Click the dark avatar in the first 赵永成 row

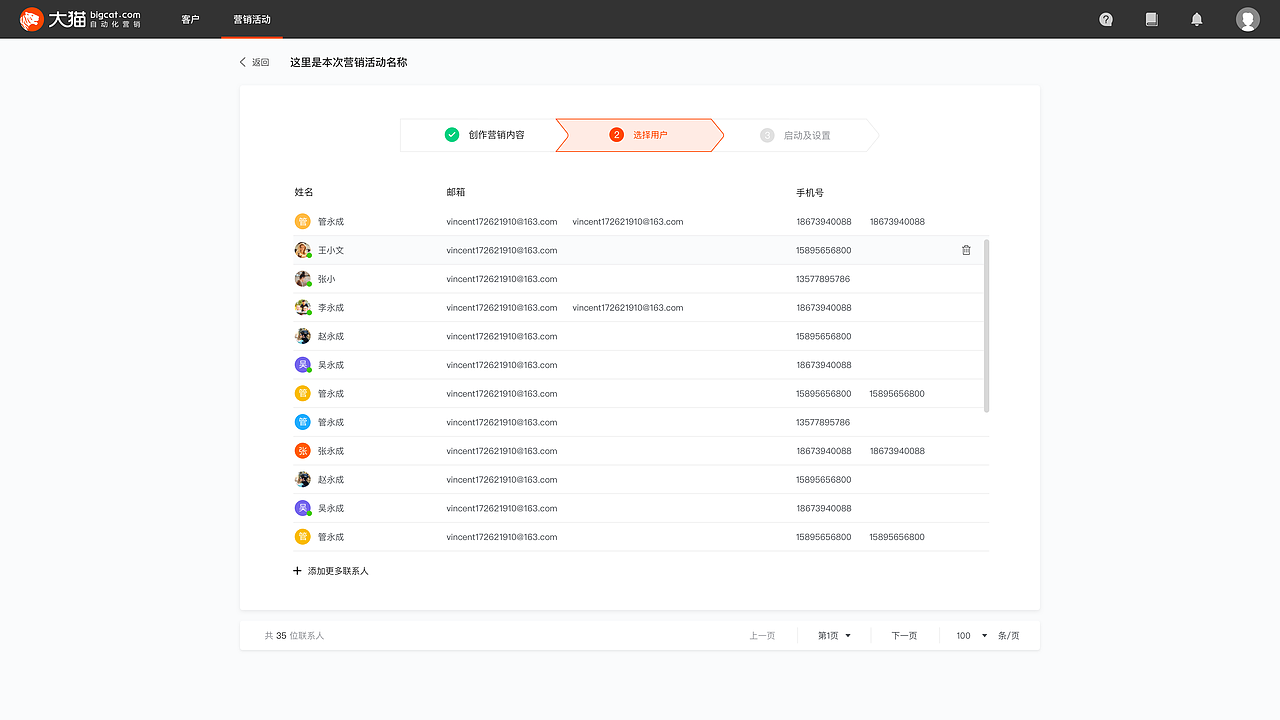point(303,336)
